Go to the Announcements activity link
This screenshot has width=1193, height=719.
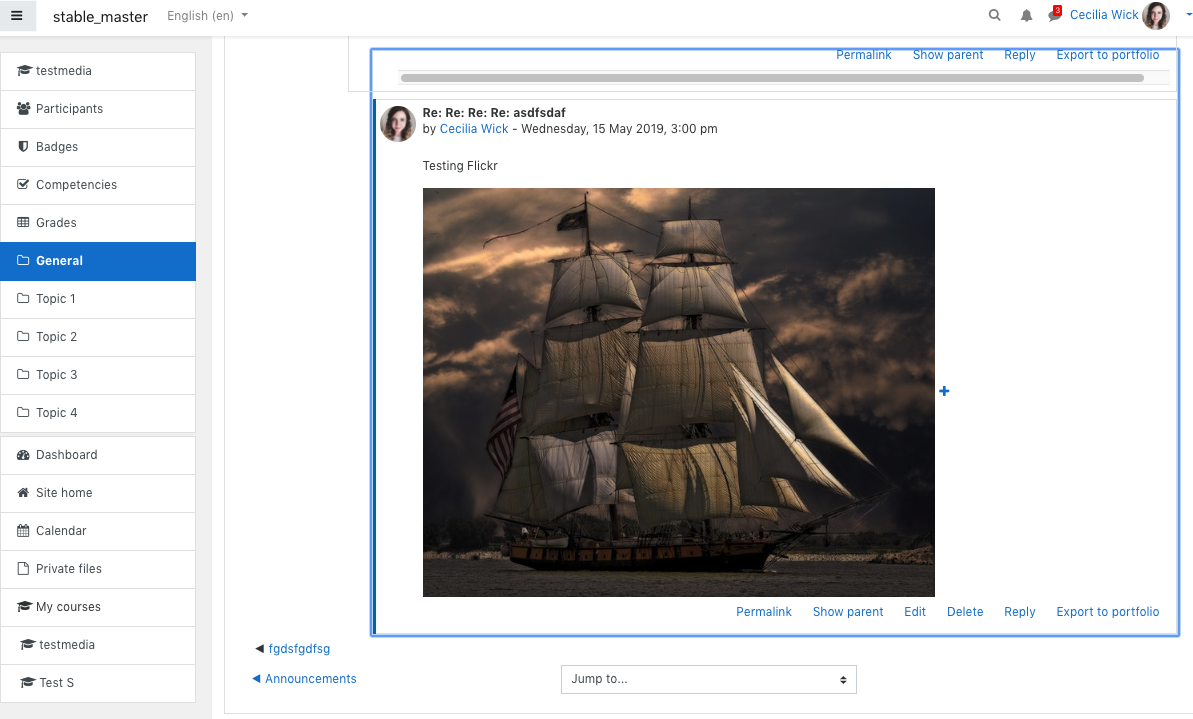304,679
